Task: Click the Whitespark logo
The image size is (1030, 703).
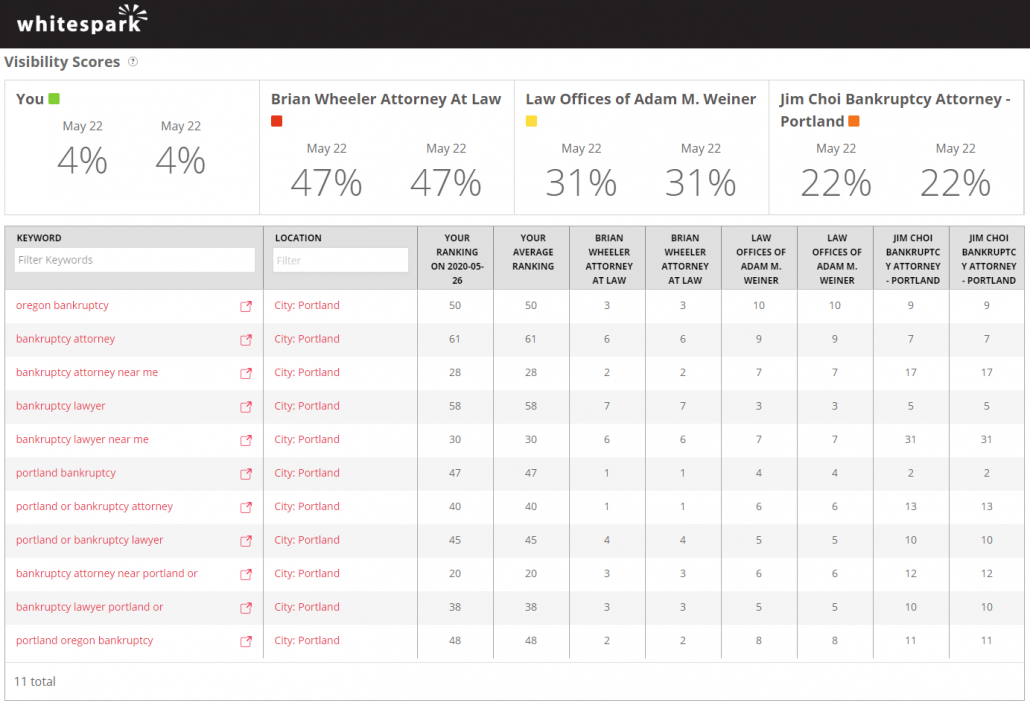Action: tap(81, 20)
